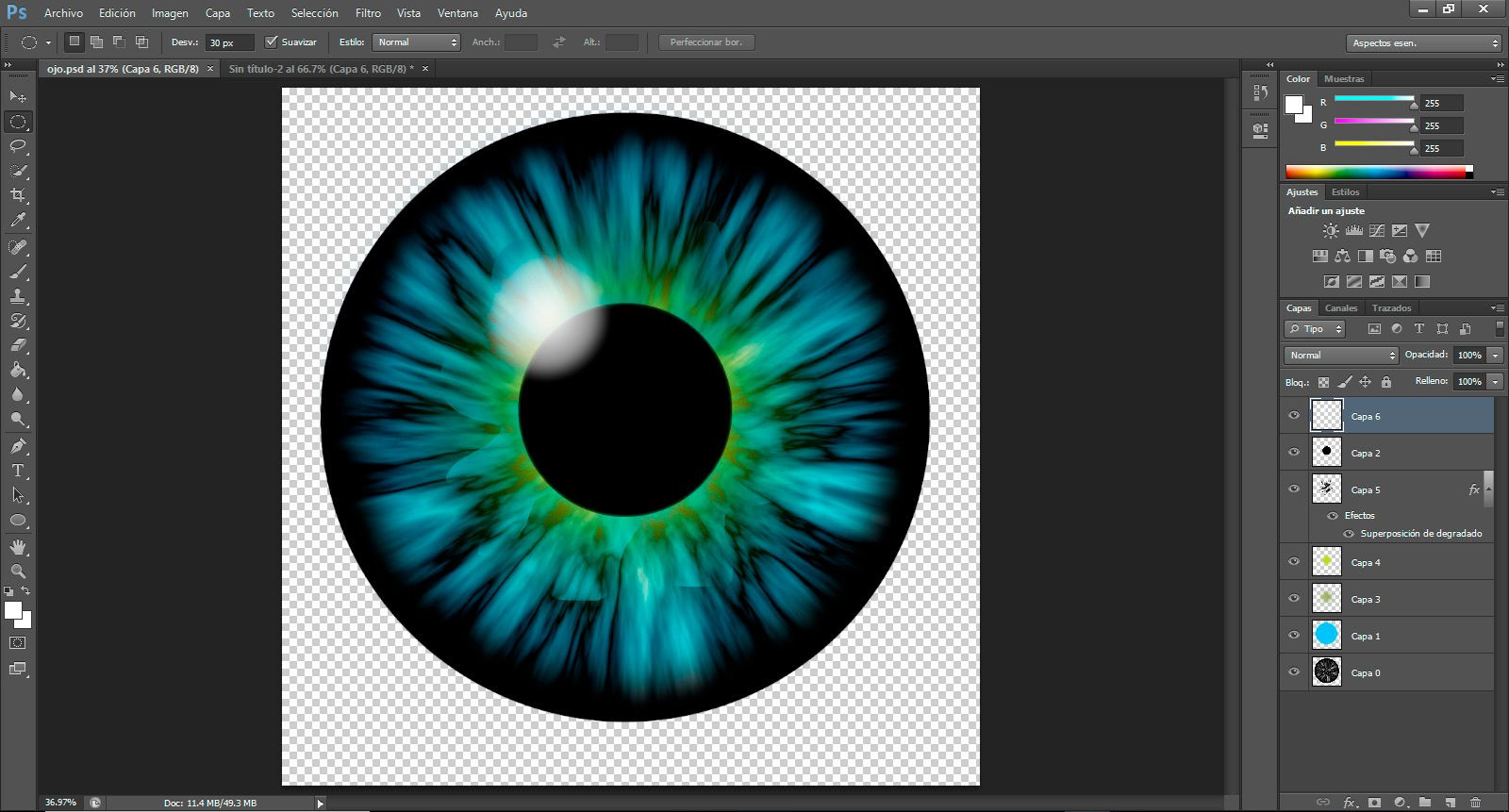Open the layer blend mode dropdown

1341,355
